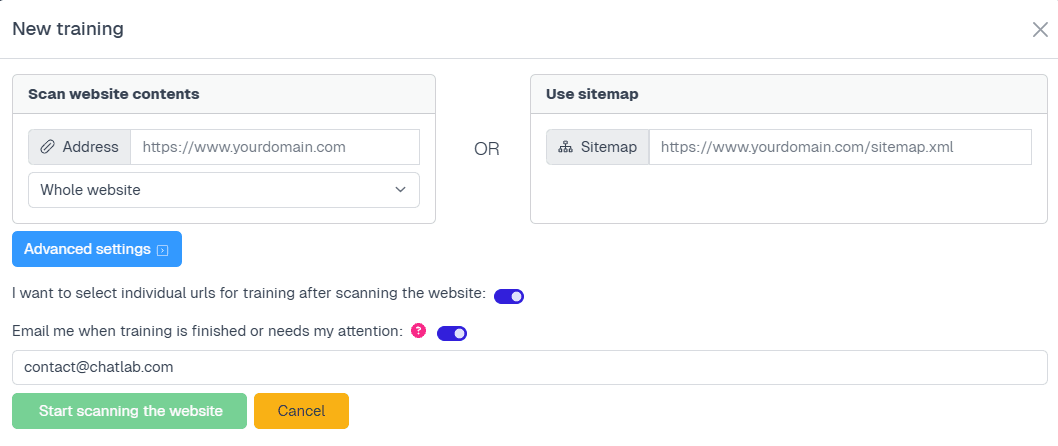
Task: Close the New training dialog
Action: [1040, 29]
